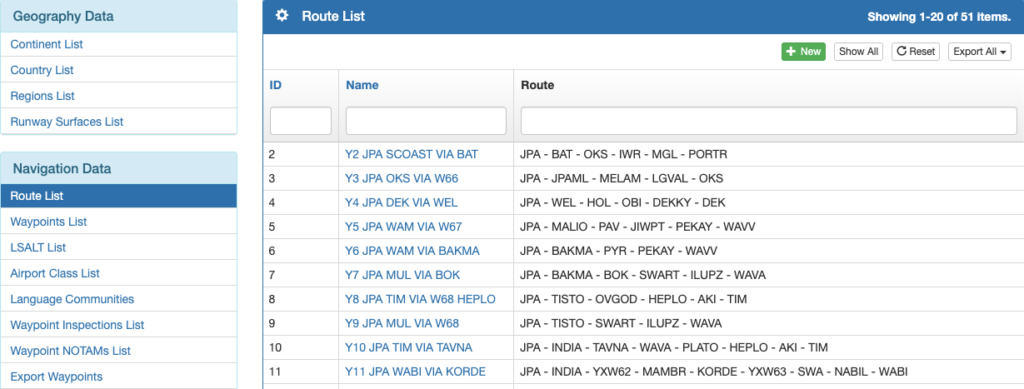Click the Reset button with refresh icon
Image resolution: width=1024 pixels, height=389 pixels.
[x=915, y=52]
